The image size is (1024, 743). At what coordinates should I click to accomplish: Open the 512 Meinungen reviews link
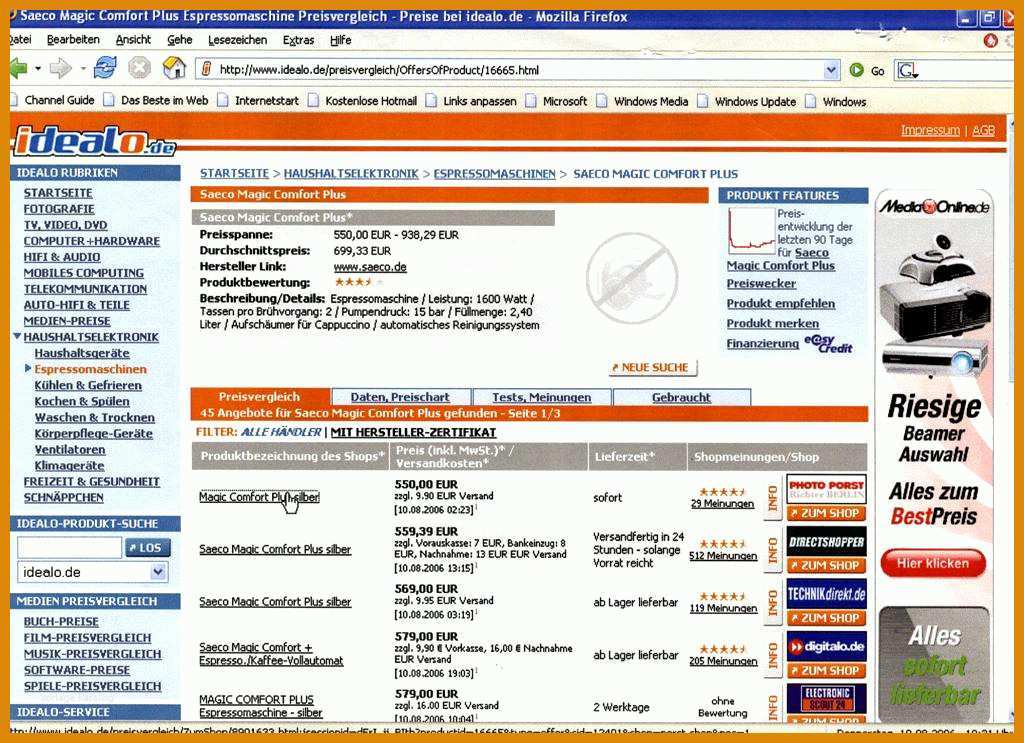(x=723, y=556)
